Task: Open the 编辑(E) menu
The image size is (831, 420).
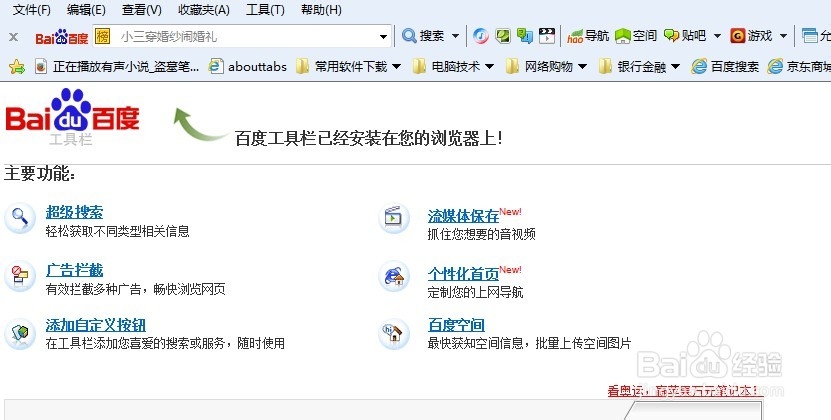Action: (86, 10)
